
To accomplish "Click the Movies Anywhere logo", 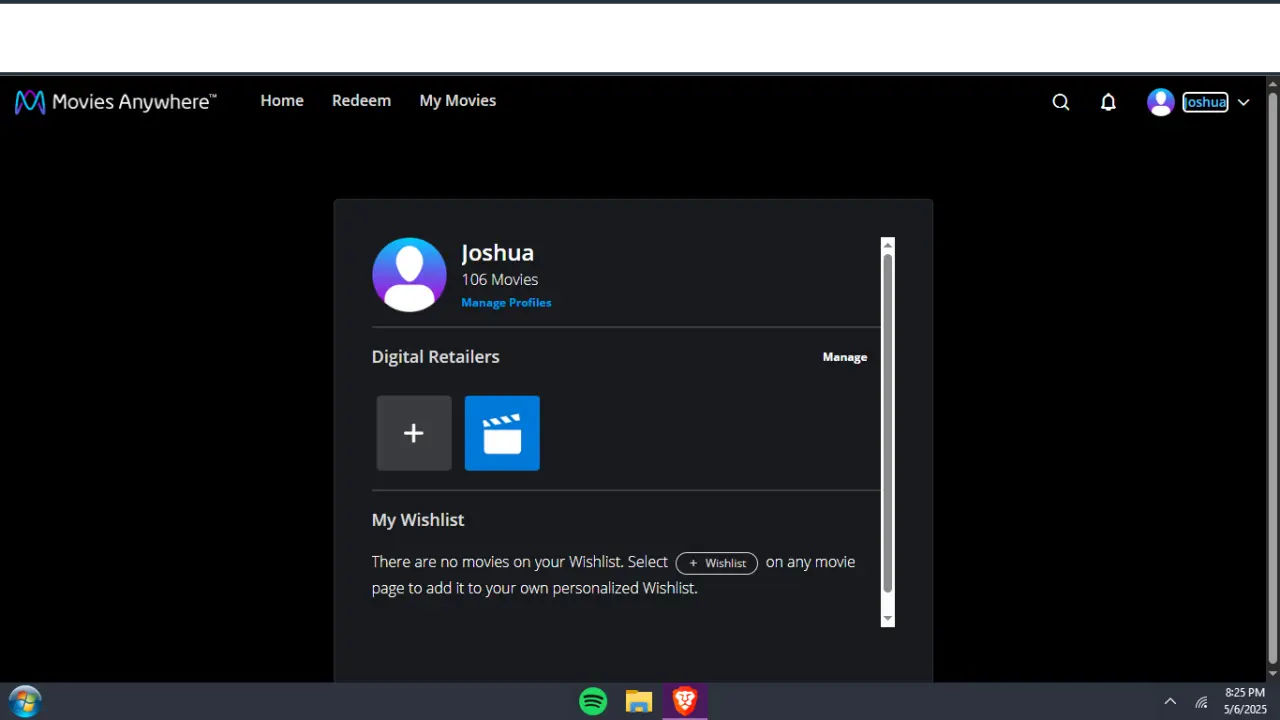I will 115,102.
